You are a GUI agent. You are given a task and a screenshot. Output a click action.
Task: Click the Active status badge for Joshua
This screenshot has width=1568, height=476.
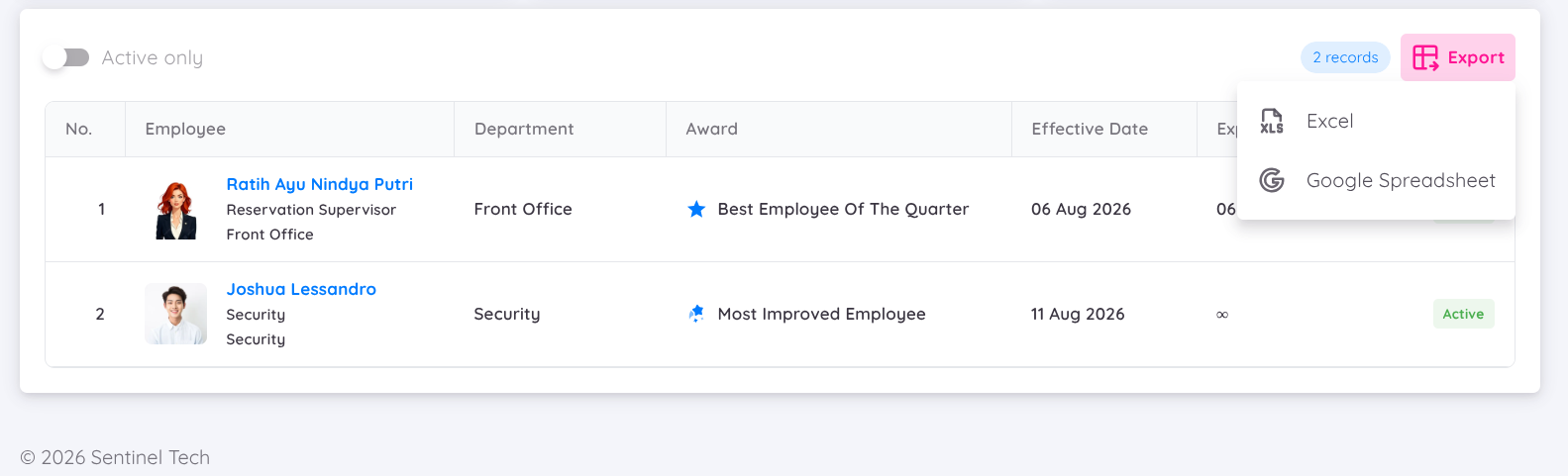point(1463,314)
